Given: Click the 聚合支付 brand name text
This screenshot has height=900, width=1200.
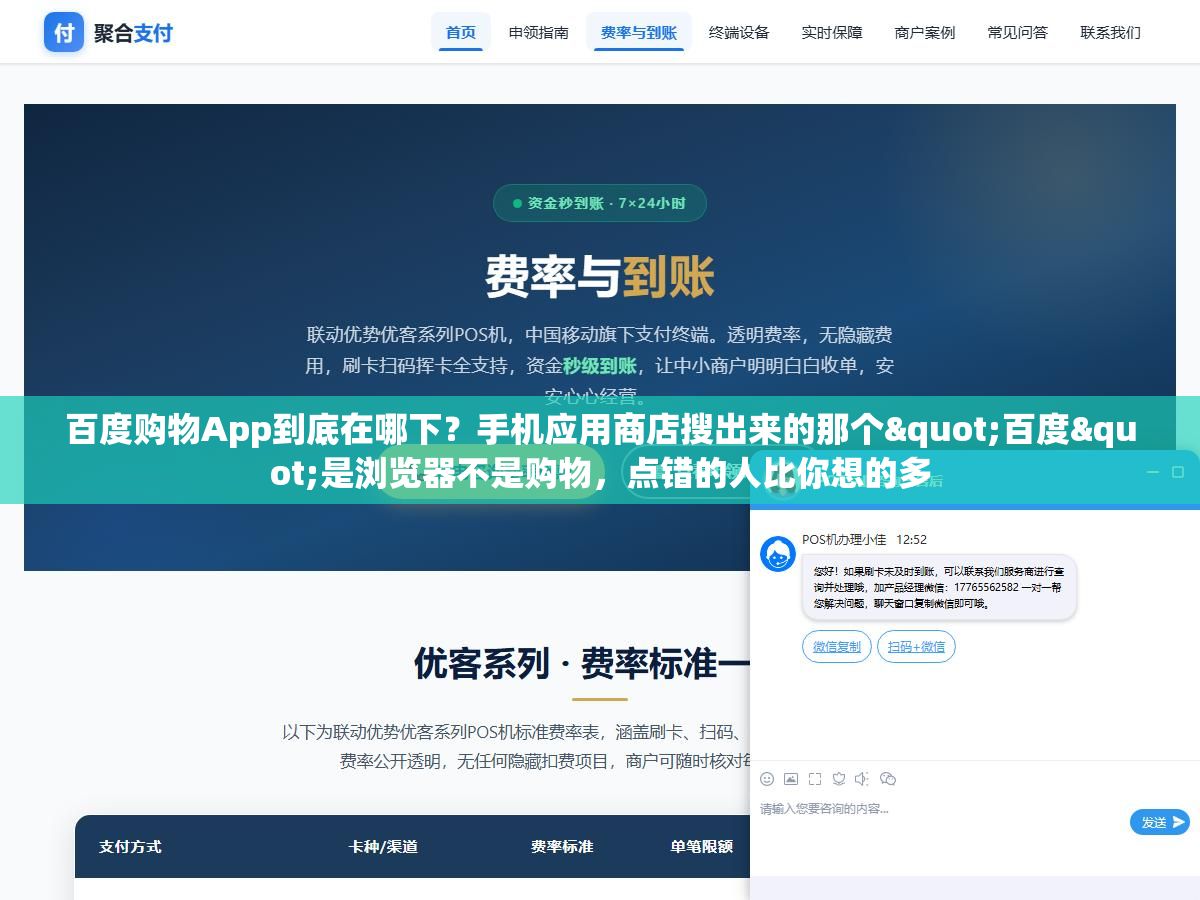Looking at the screenshot, I should click(x=134, y=33).
